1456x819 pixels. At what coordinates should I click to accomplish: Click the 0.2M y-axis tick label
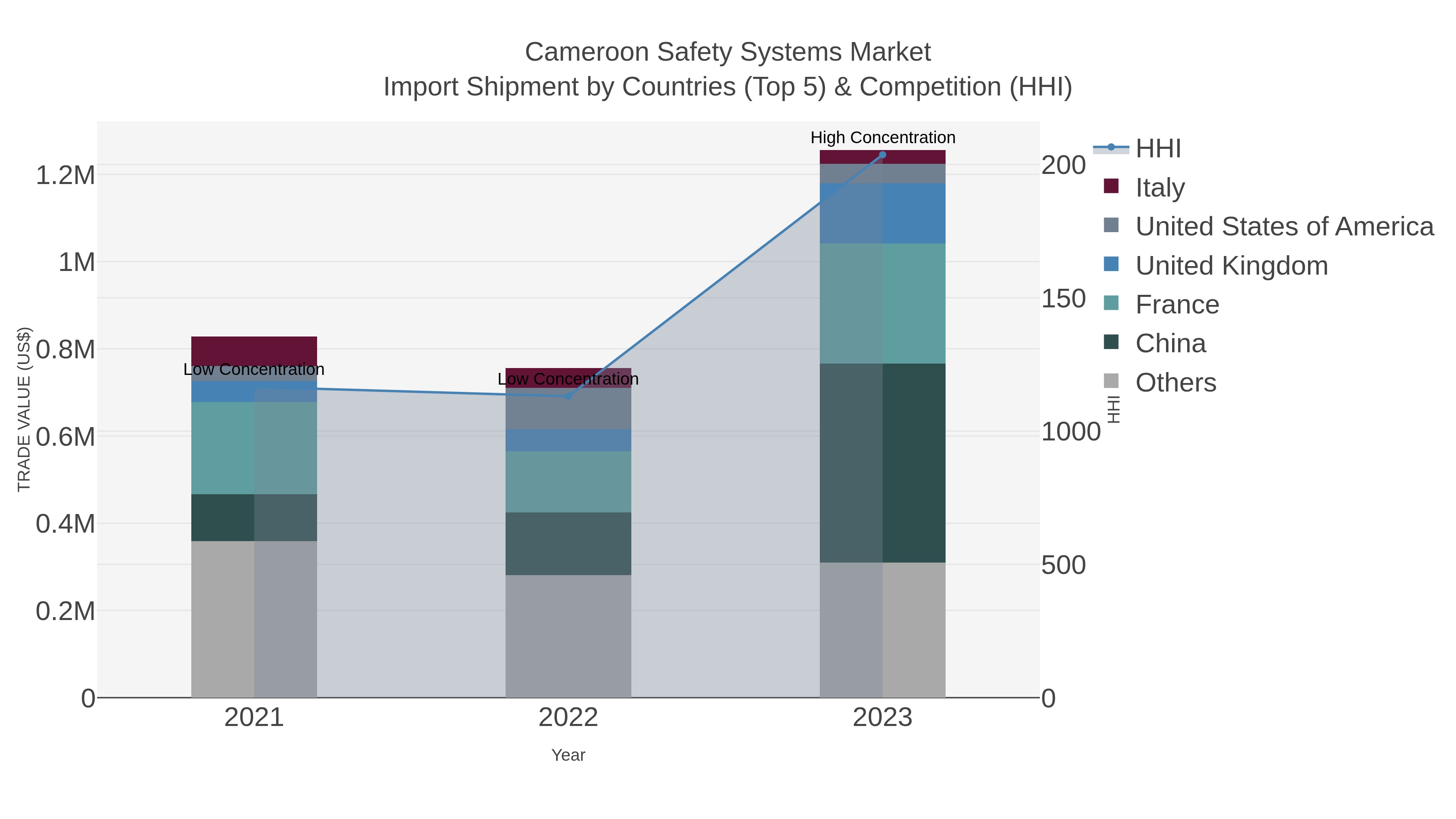coord(66,611)
